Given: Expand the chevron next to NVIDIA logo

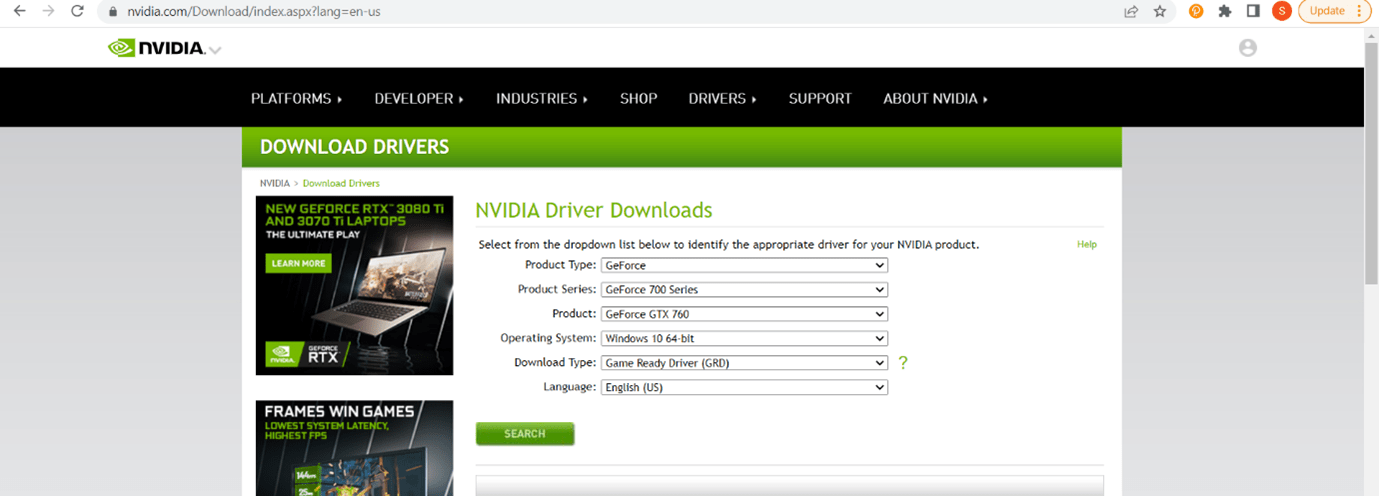Looking at the screenshot, I should 215,50.
